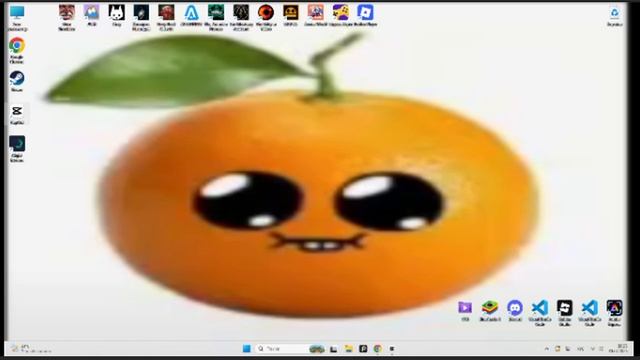Open the black square shortcut between VS Code icons
This screenshot has width=640, height=360.
pyautogui.click(x=565, y=313)
